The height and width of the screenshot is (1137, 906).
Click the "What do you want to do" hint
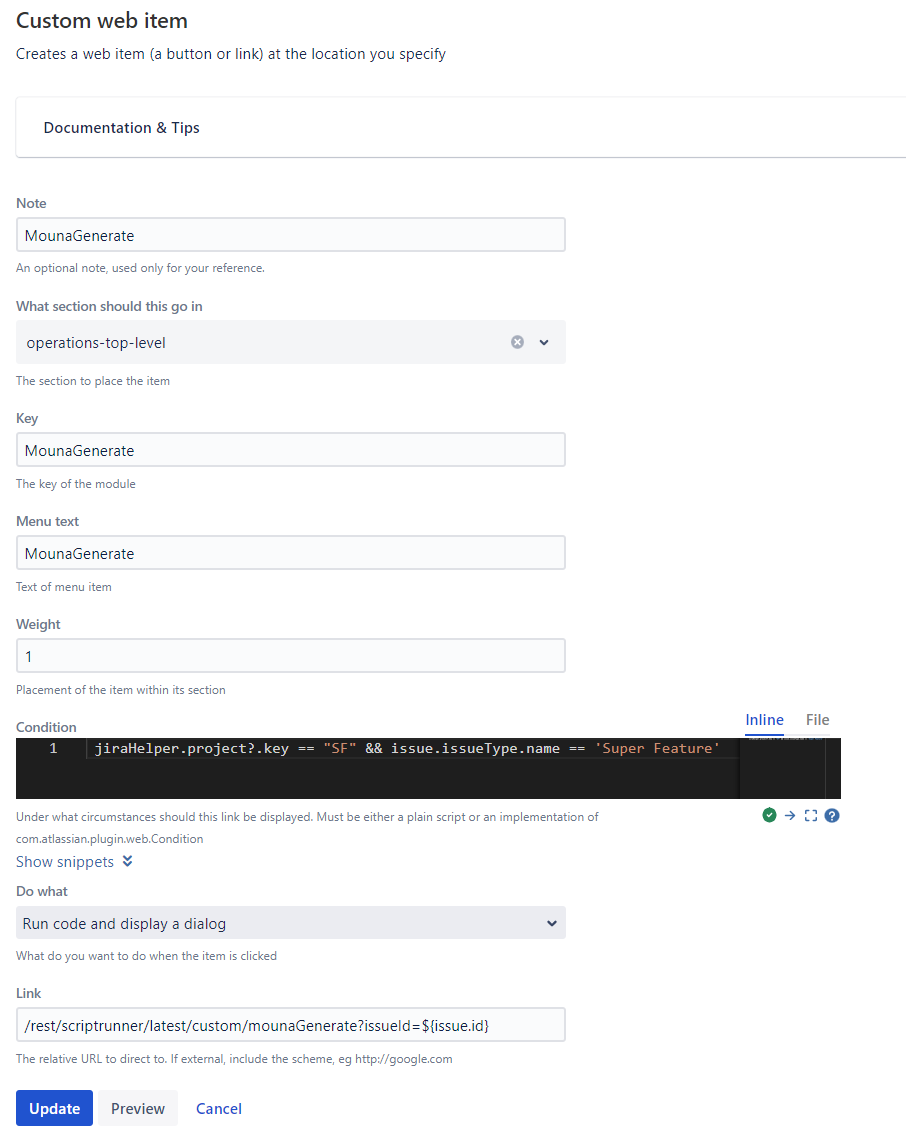click(x=147, y=956)
